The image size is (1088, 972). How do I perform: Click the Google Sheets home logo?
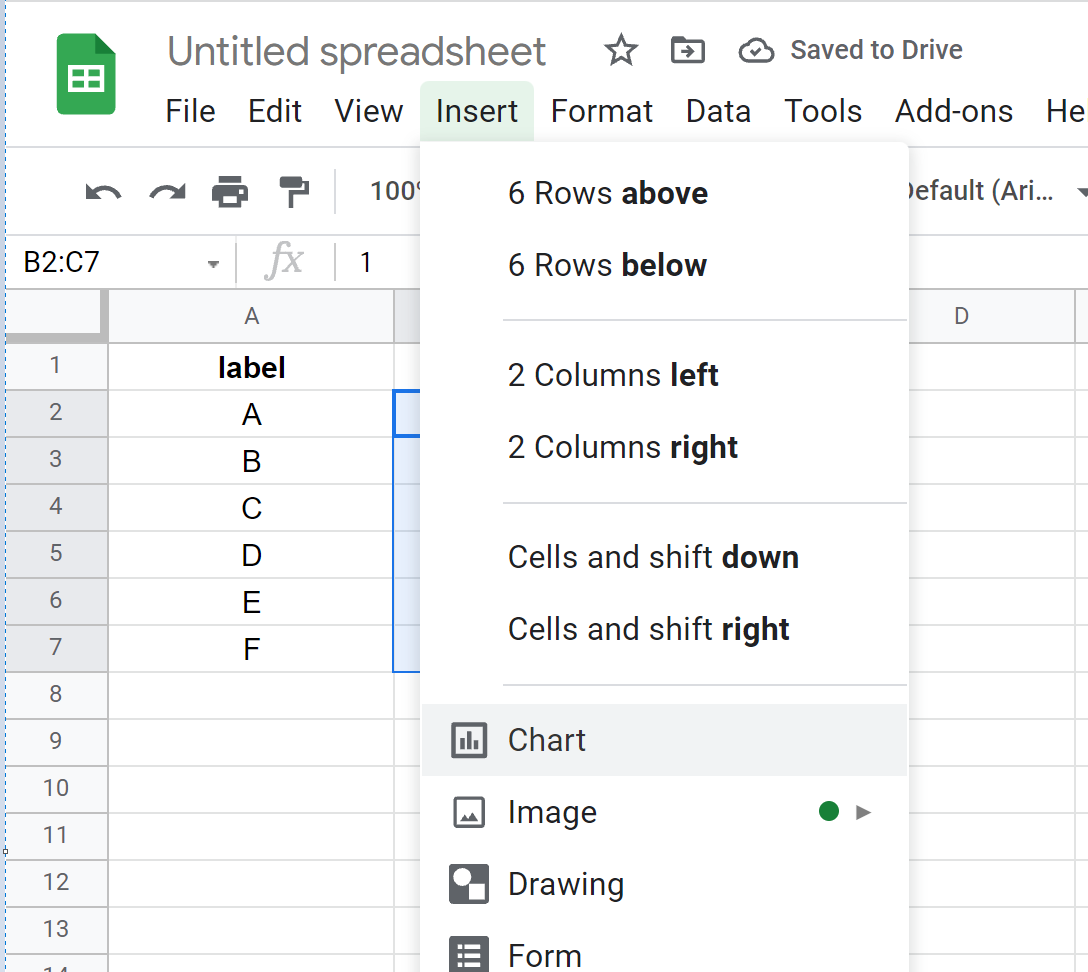(86, 75)
